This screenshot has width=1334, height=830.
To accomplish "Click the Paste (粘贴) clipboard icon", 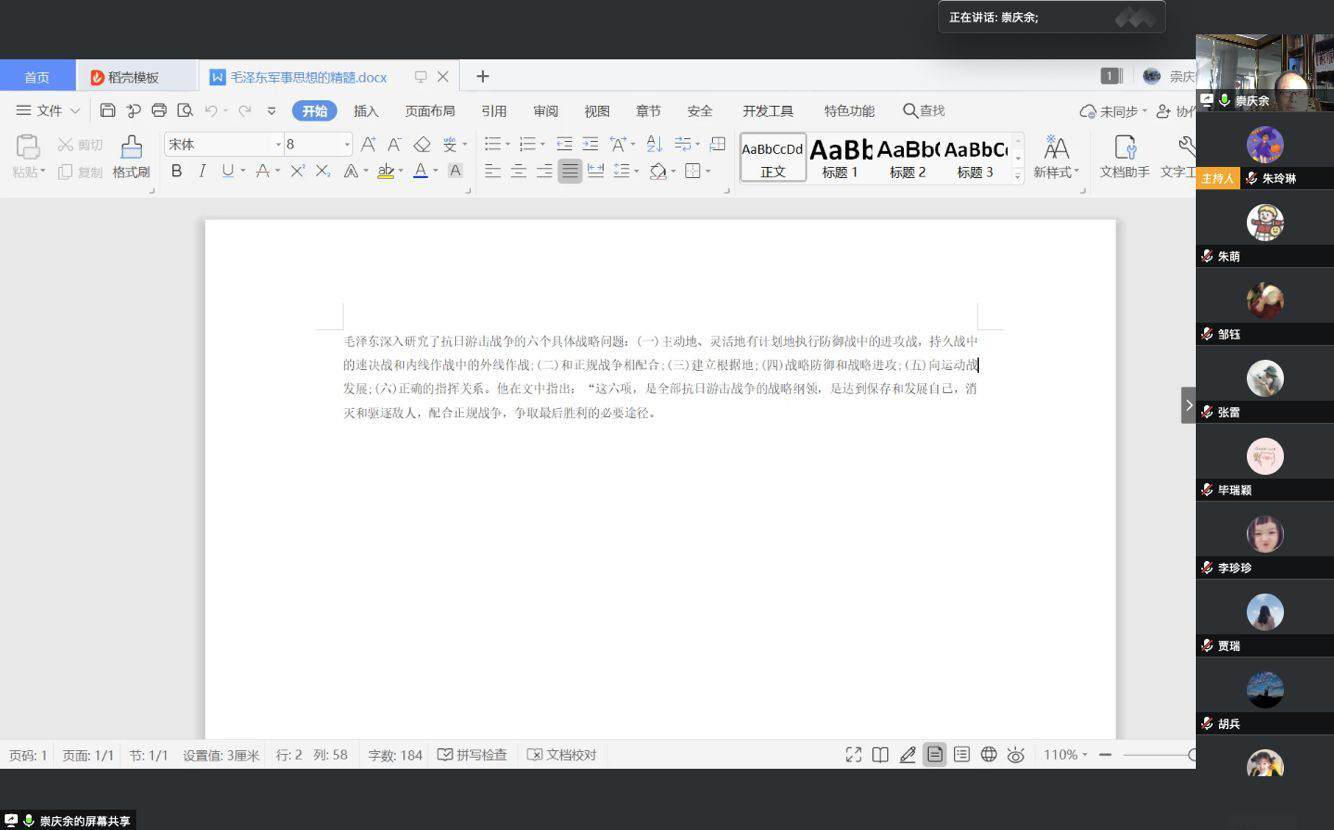I will tap(28, 147).
